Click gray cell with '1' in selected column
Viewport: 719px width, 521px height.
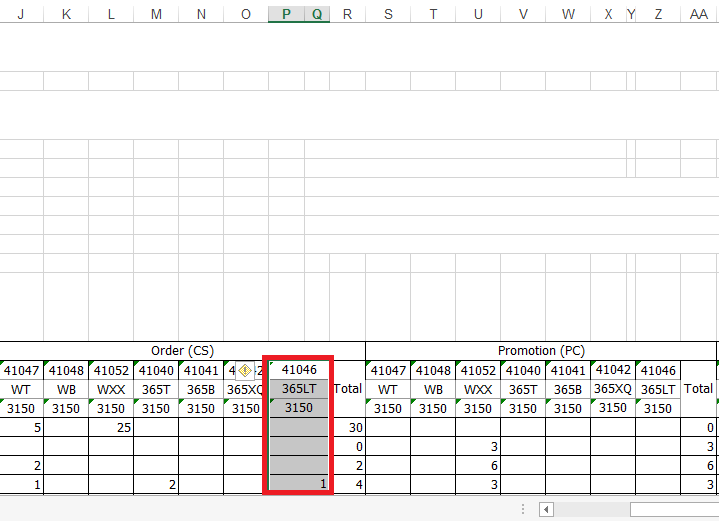click(299, 483)
